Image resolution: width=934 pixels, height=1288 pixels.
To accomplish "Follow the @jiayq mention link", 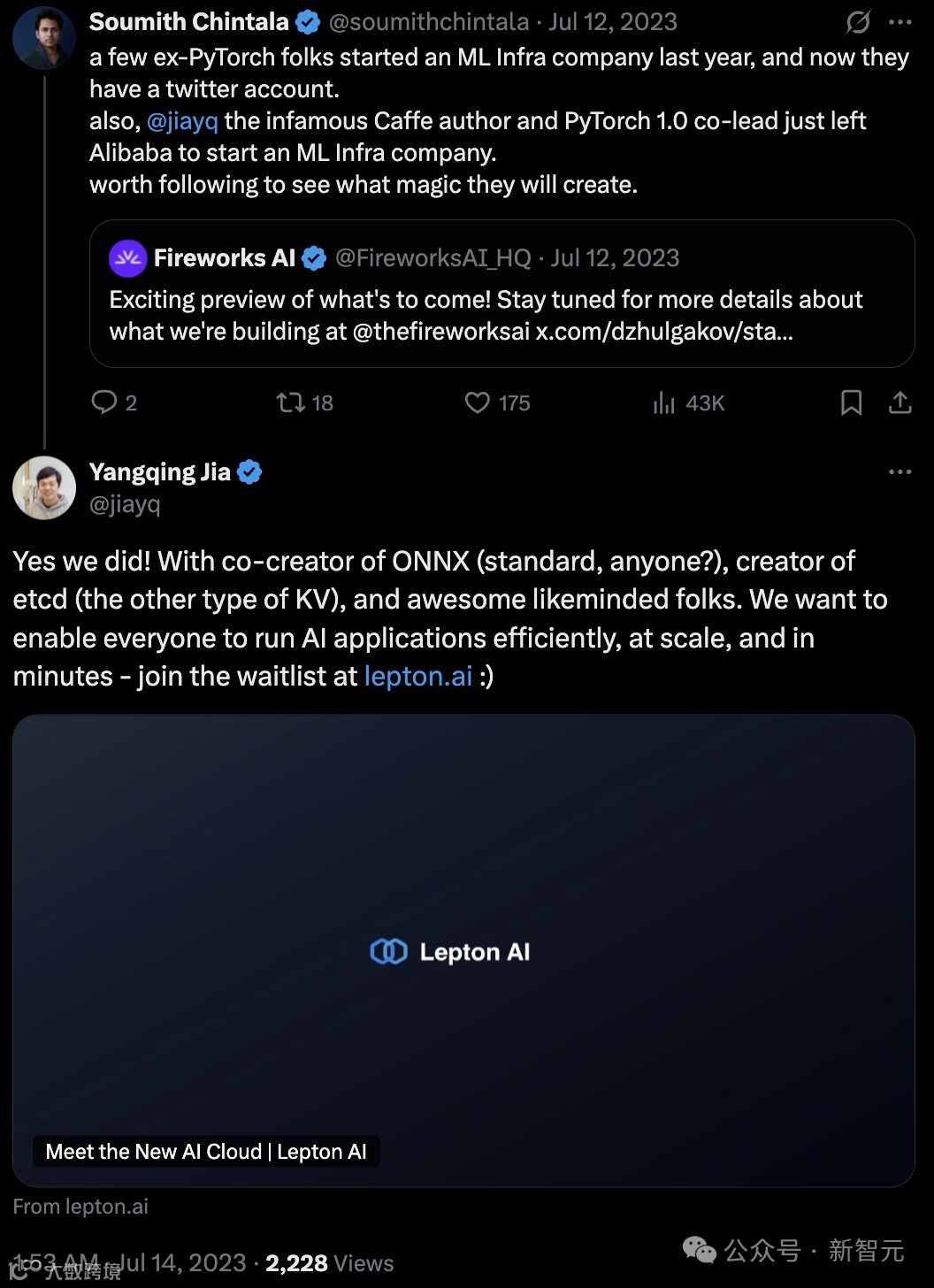I will [x=182, y=121].
